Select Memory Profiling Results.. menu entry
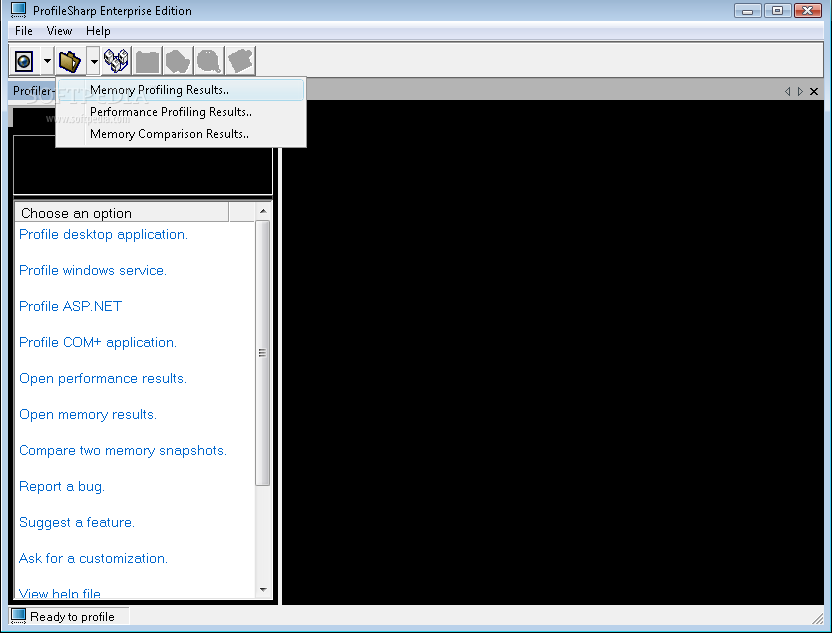Screen dimensions: 832x633 tap(180, 90)
